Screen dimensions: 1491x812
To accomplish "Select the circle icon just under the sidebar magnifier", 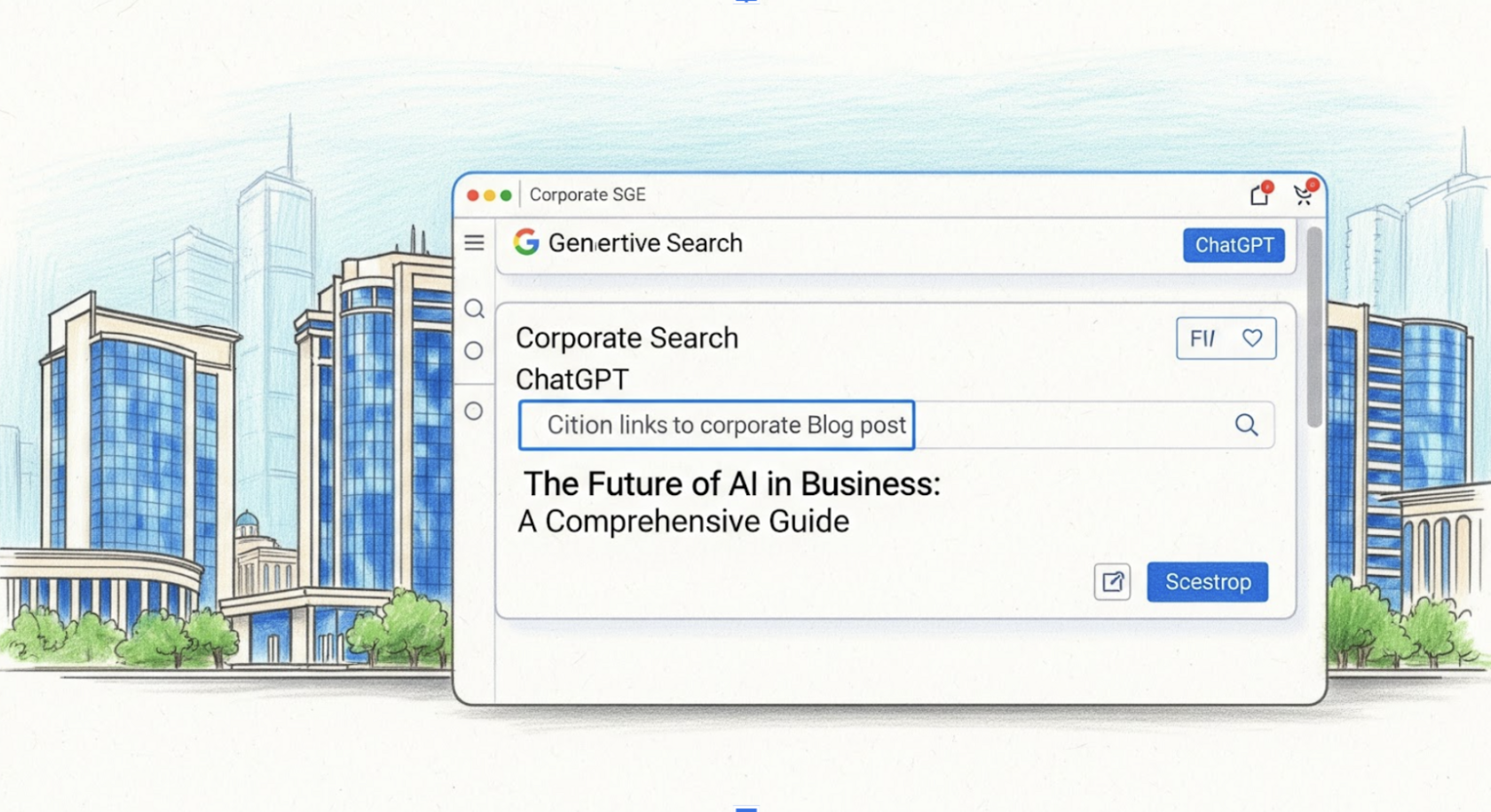I will [x=474, y=351].
